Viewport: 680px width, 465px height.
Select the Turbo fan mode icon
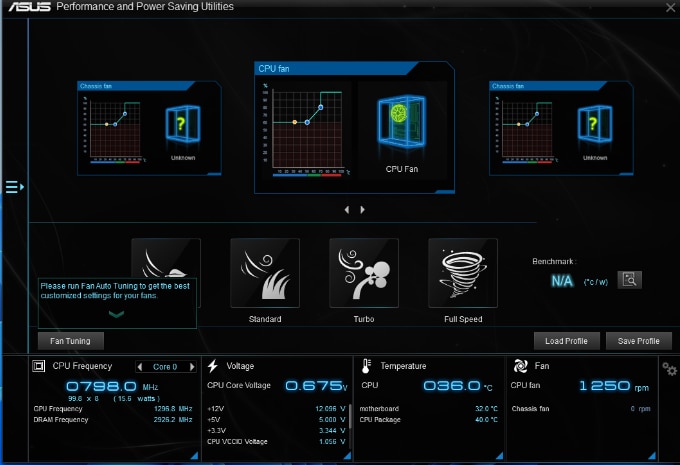364,273
